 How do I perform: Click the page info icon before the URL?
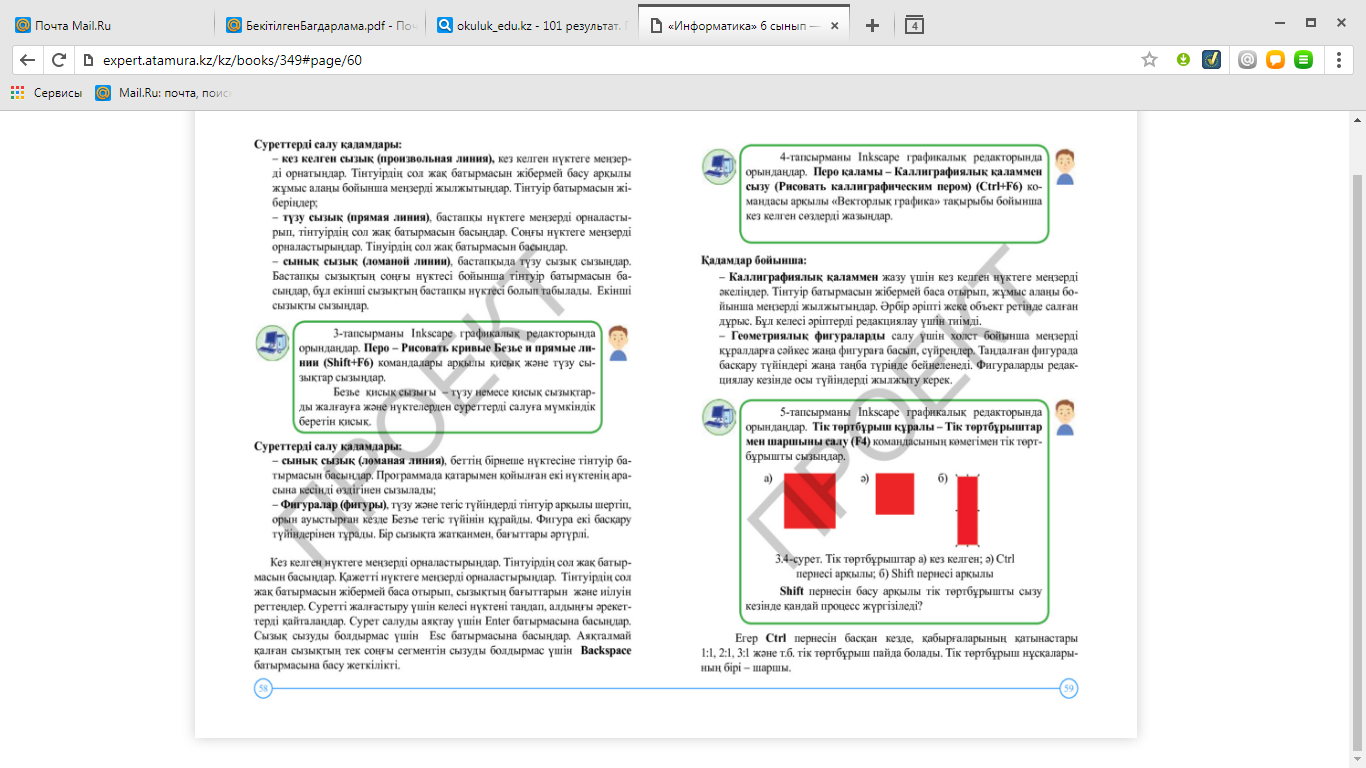click(89, 60)
